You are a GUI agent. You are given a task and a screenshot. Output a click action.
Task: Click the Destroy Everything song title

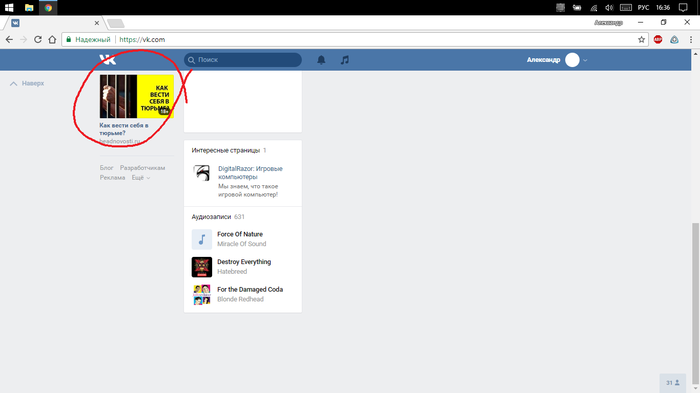(x=244, y=262)
